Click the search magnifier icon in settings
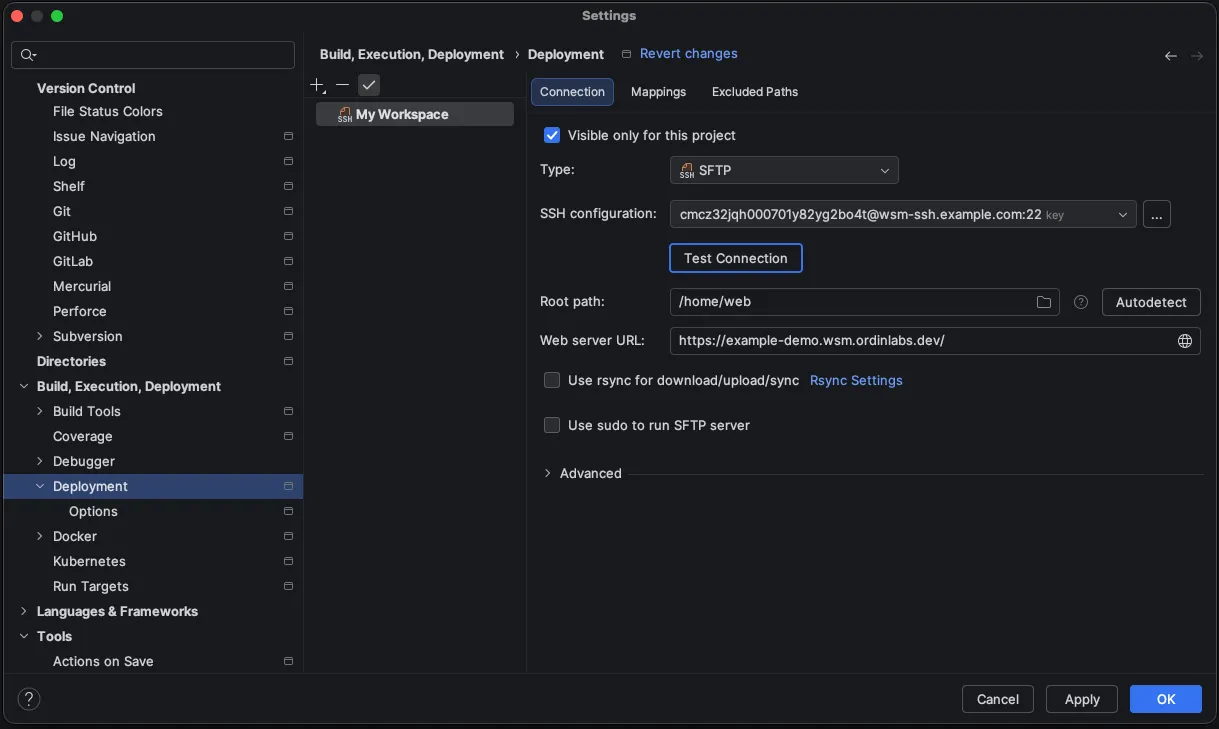The height and width of the screenshot is (729, 1219). coord(28,55)
